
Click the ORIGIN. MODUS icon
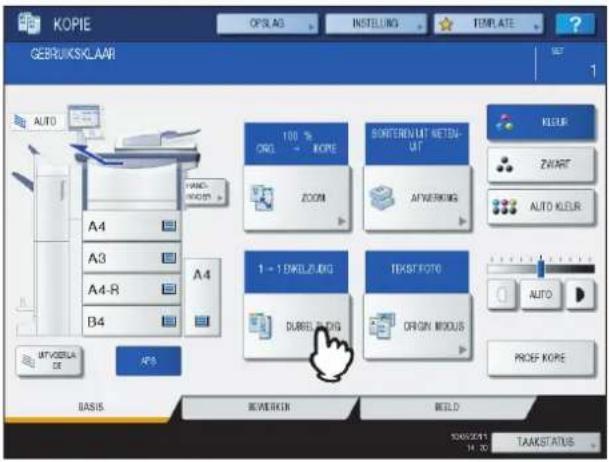pos(382,326)
